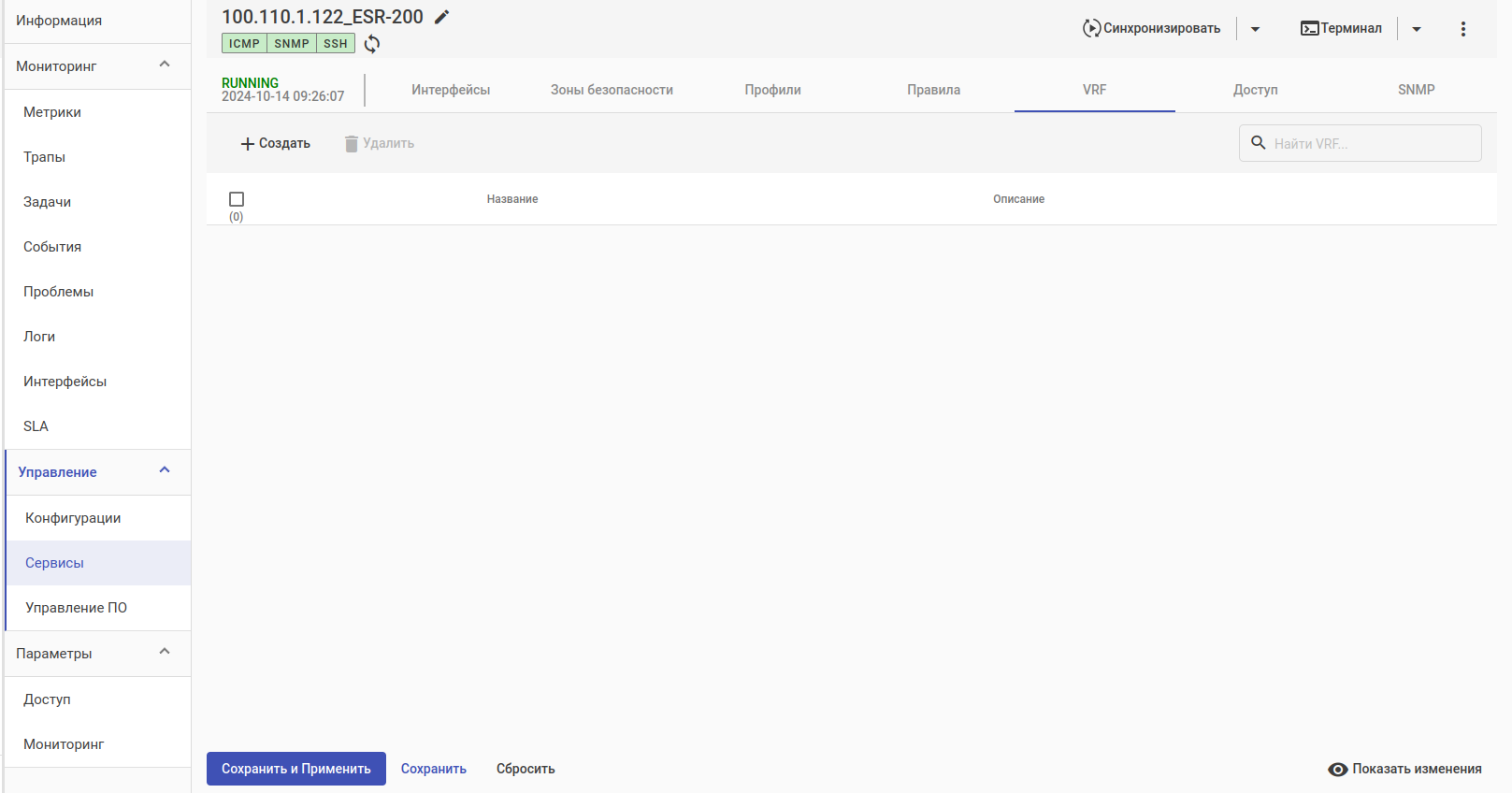Sort by the Название column header

tap(512, 199)
